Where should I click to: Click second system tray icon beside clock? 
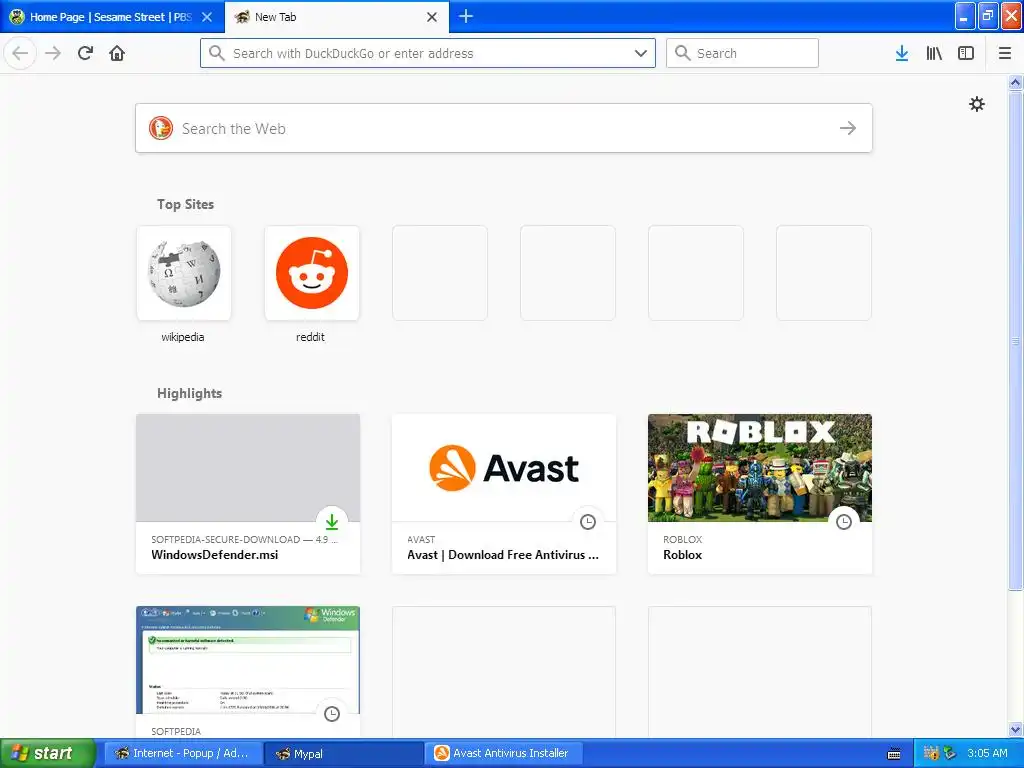click(x=950, y=753)
